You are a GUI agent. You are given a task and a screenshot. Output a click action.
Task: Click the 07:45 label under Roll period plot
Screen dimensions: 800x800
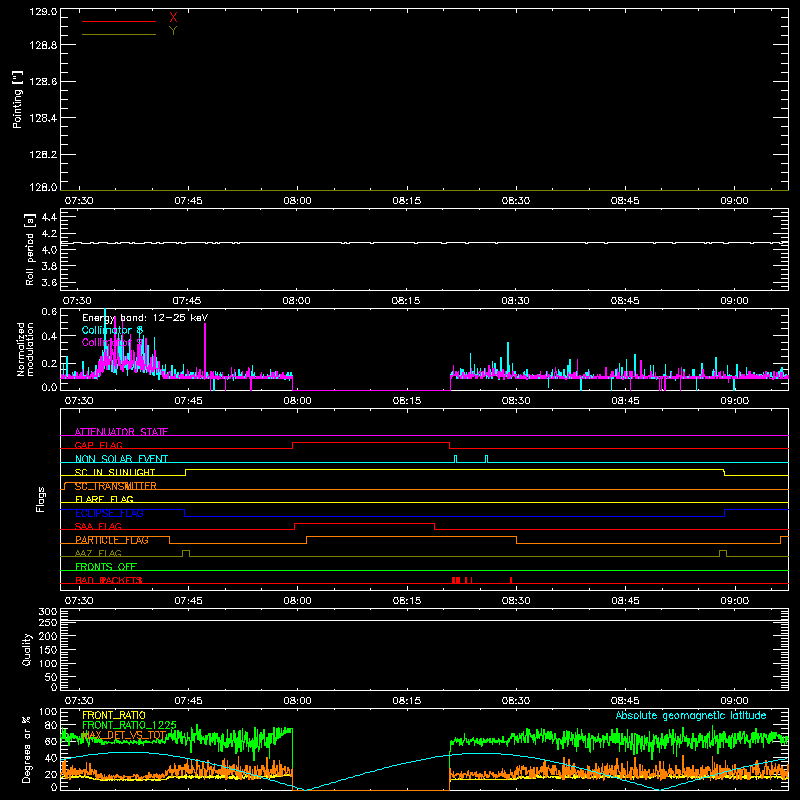[x=187, y=301]
